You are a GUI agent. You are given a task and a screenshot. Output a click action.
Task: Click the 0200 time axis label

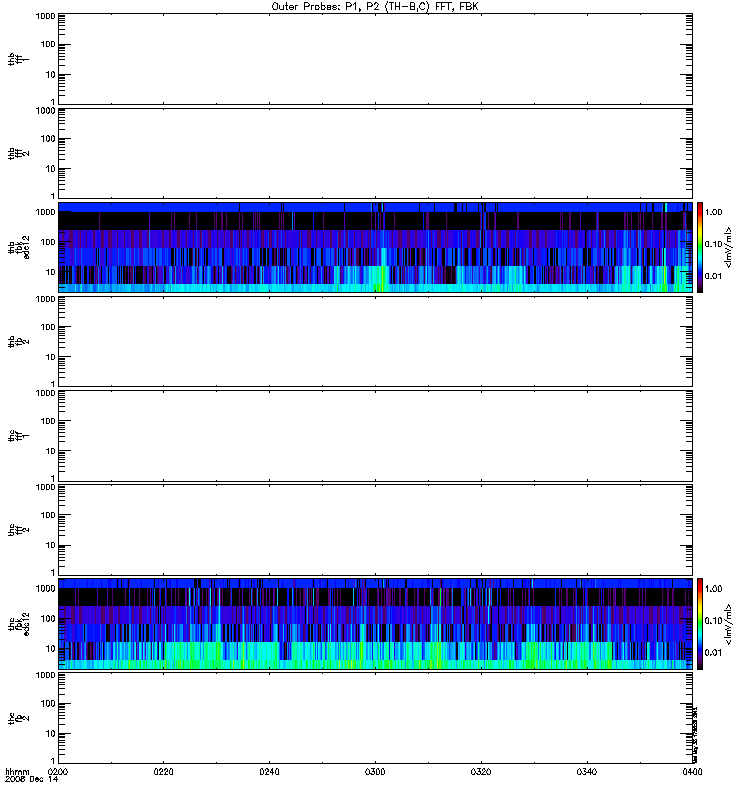pyautogui.click(x=58, y=772)
